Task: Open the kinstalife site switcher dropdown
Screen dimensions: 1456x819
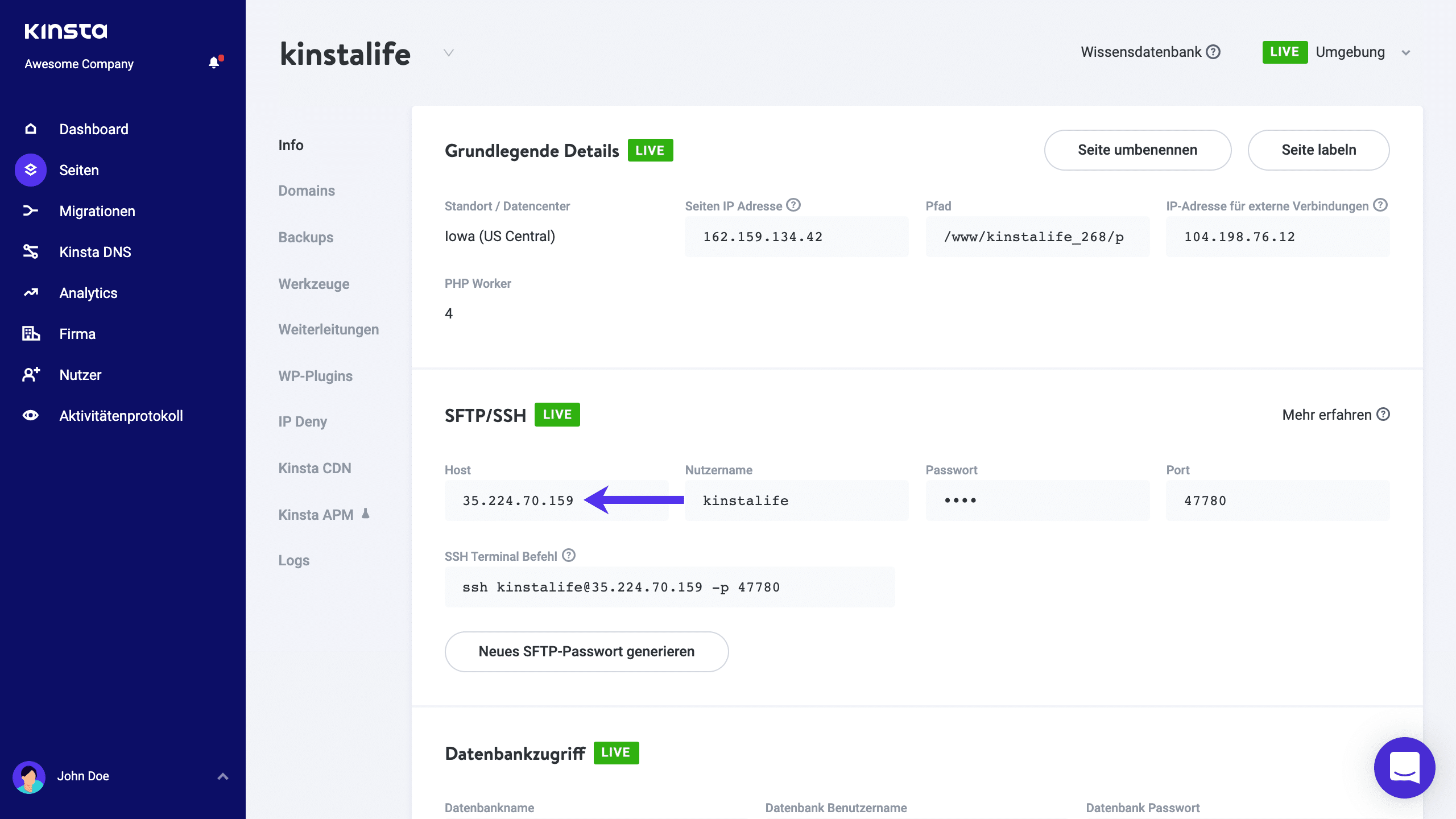Action: point(448,52)
